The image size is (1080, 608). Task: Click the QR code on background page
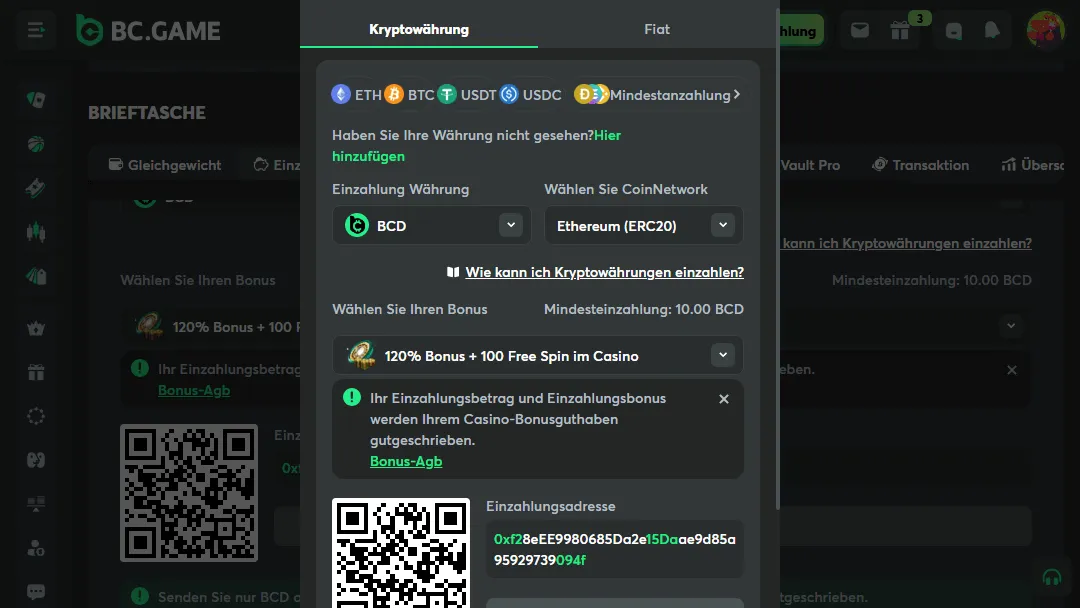coord(189,493)
